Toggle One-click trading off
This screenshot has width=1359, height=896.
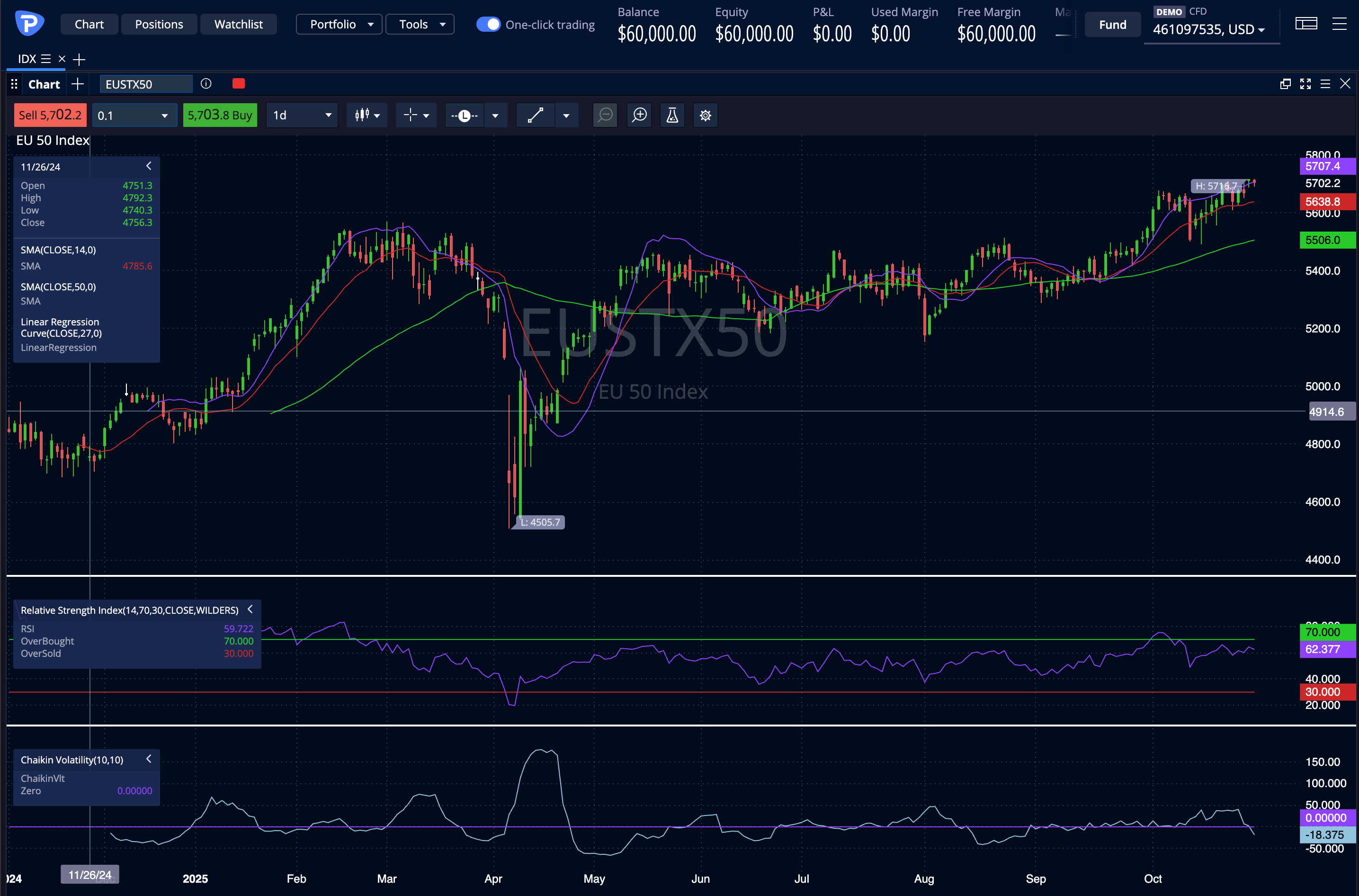[488, 24]
